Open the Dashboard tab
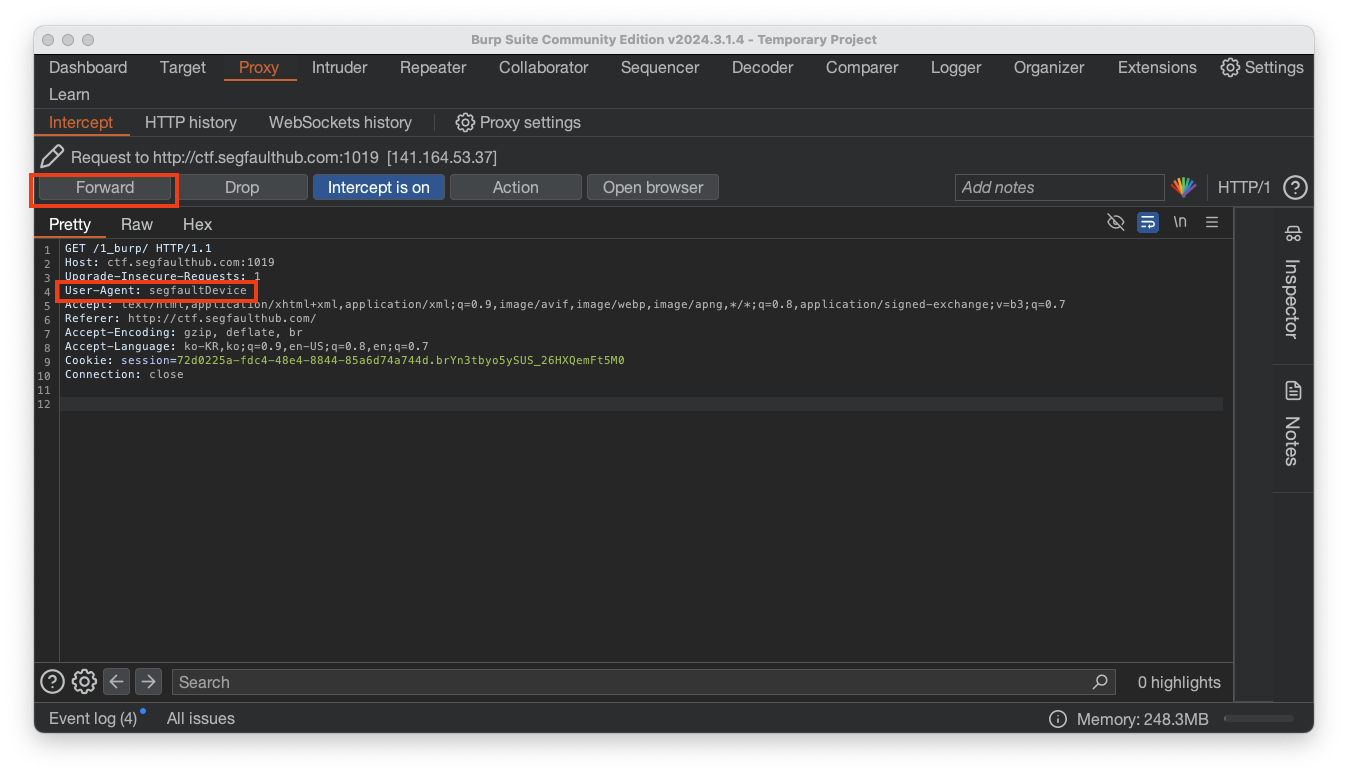This screenshot has height=775, width=1348. click(x=88, y=68)
